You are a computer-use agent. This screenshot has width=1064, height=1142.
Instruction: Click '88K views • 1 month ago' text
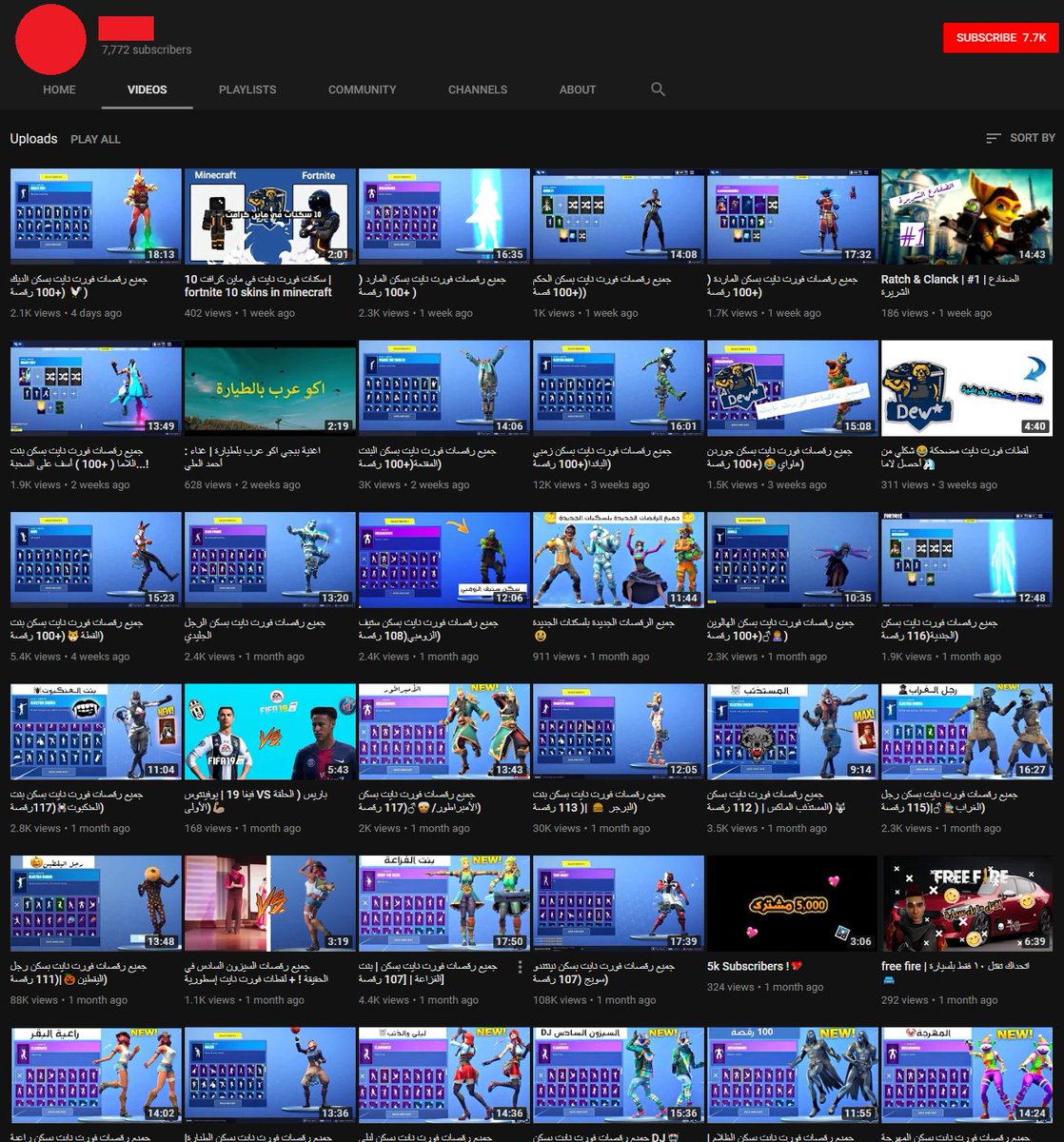[x=69, y=1000]
